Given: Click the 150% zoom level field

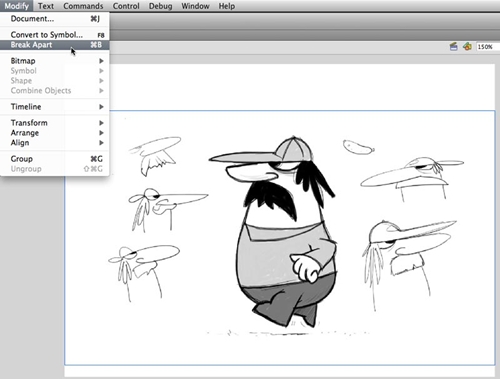Looking at the screenshot, I should point(488,47).
